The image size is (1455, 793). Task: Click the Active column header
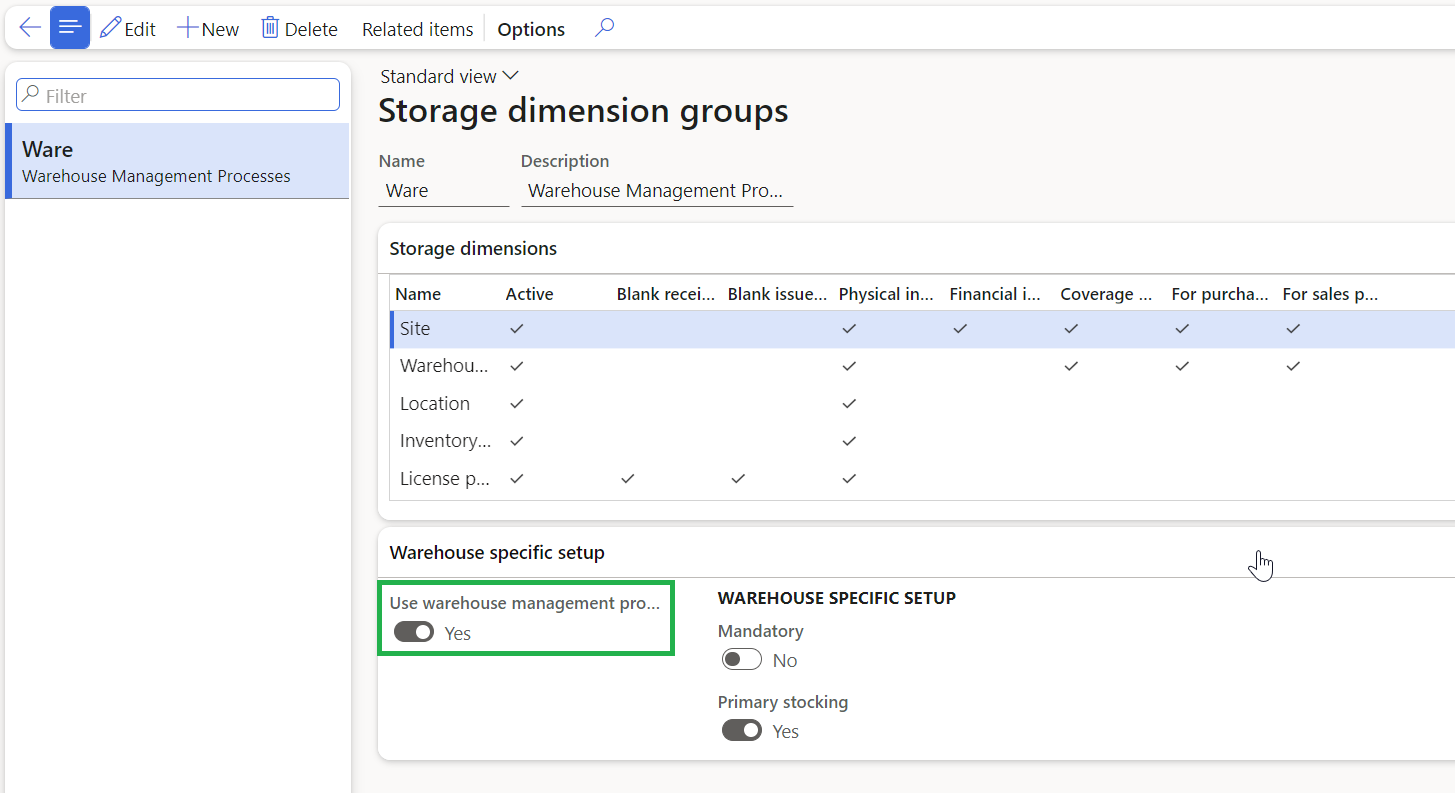530,294
